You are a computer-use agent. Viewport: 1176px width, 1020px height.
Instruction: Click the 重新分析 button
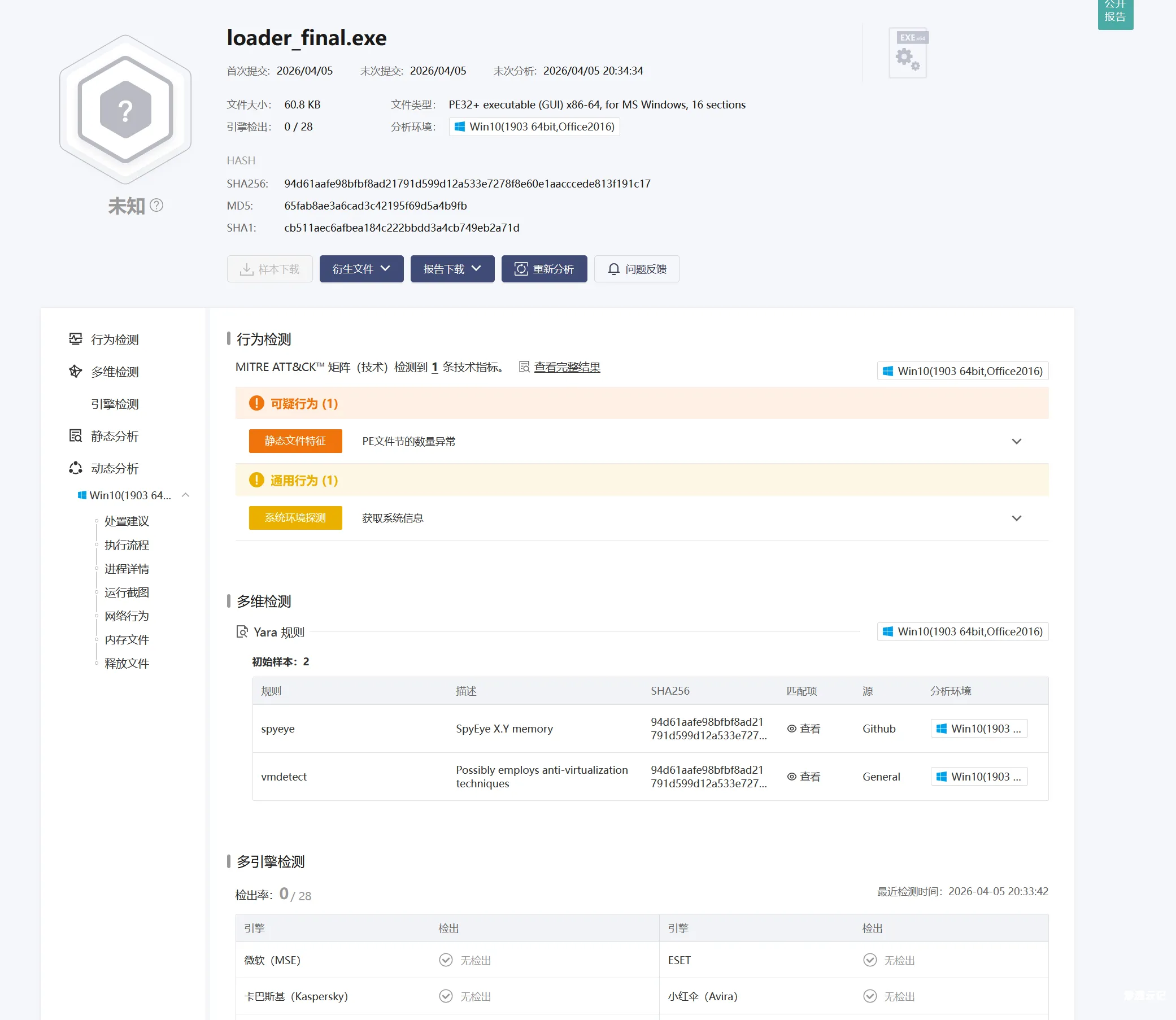pyautogui.click(x=543, y=269)
